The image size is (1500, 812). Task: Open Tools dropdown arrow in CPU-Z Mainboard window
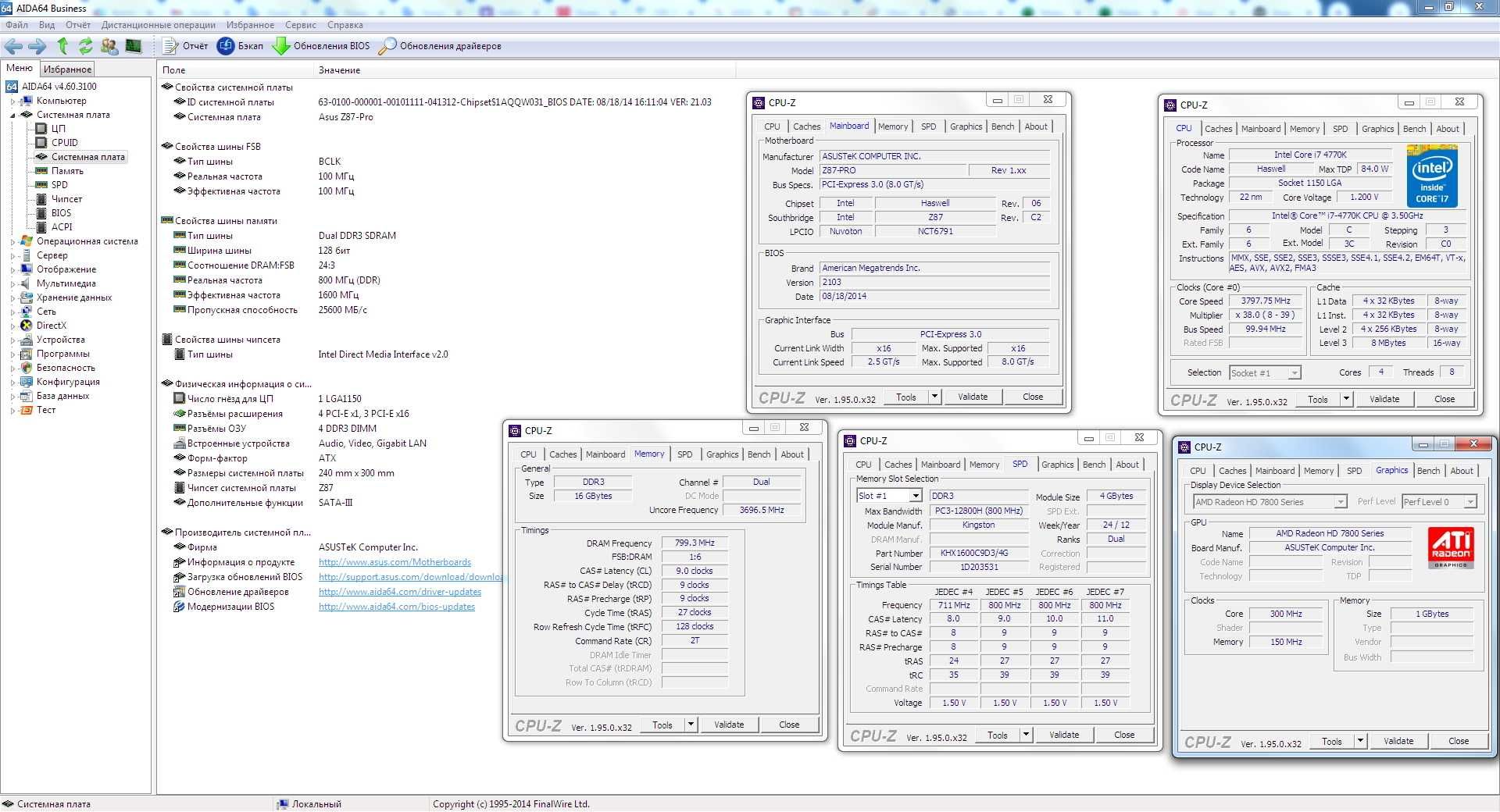point(934,397)
